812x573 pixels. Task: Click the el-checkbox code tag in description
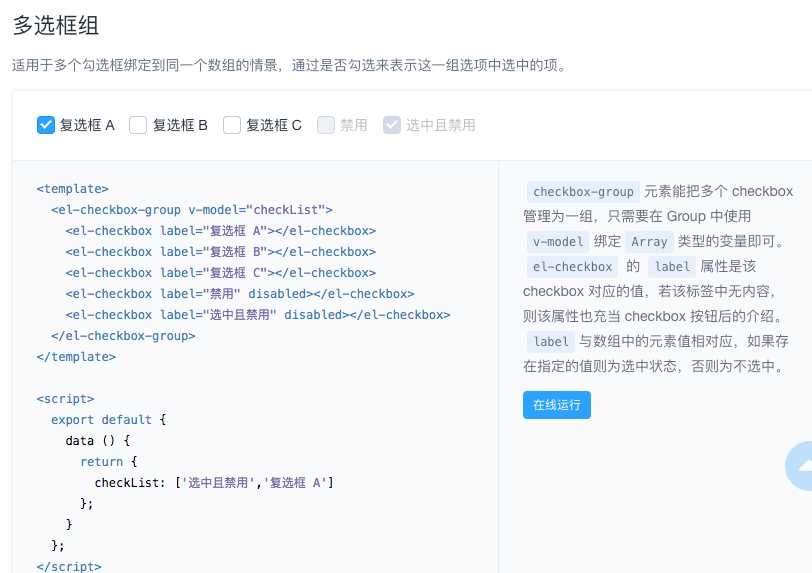tap(572, 267)
